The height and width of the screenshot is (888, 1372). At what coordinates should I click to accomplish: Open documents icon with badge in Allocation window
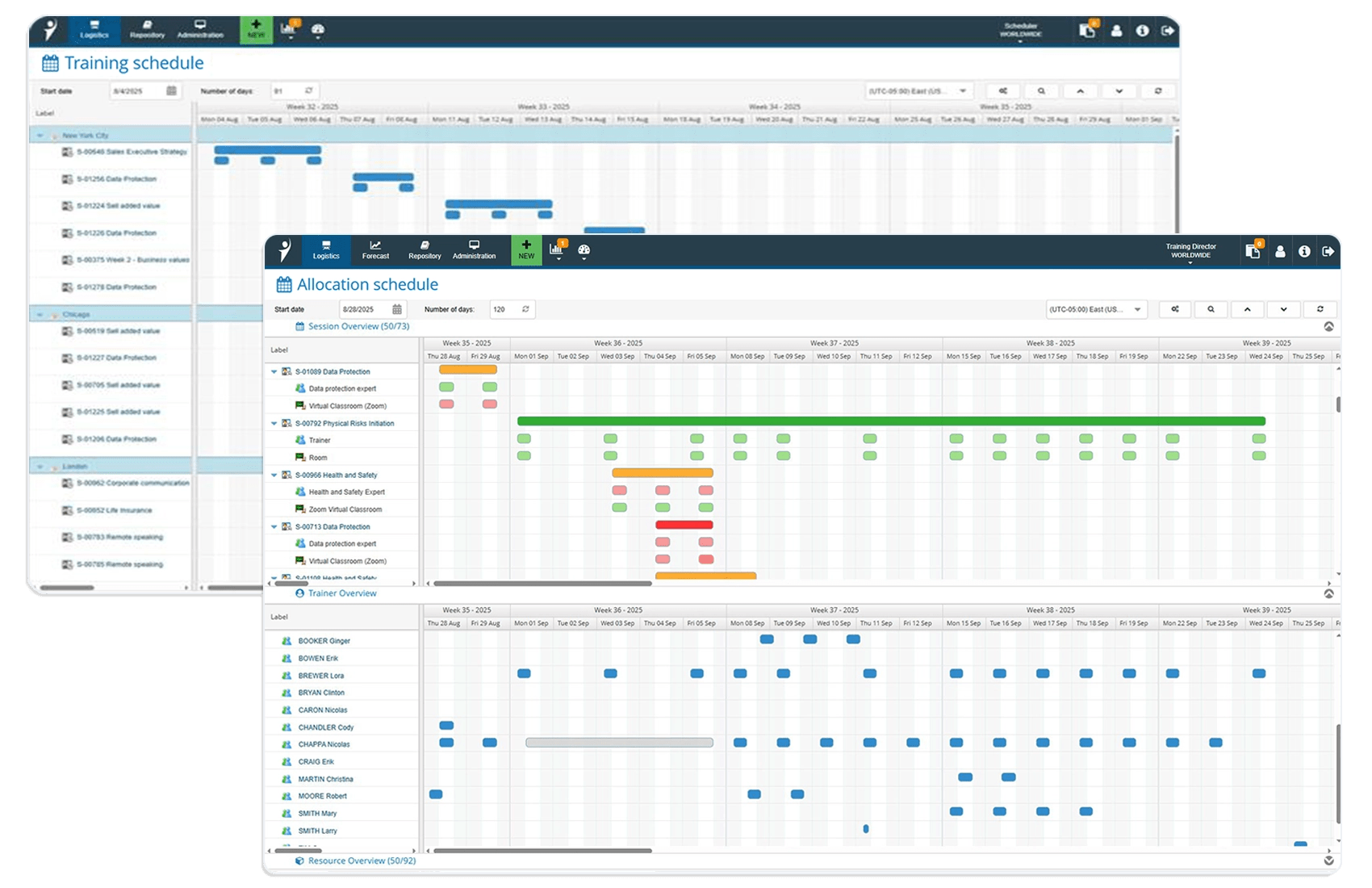pyautogui.click(x=1253, y=250)
